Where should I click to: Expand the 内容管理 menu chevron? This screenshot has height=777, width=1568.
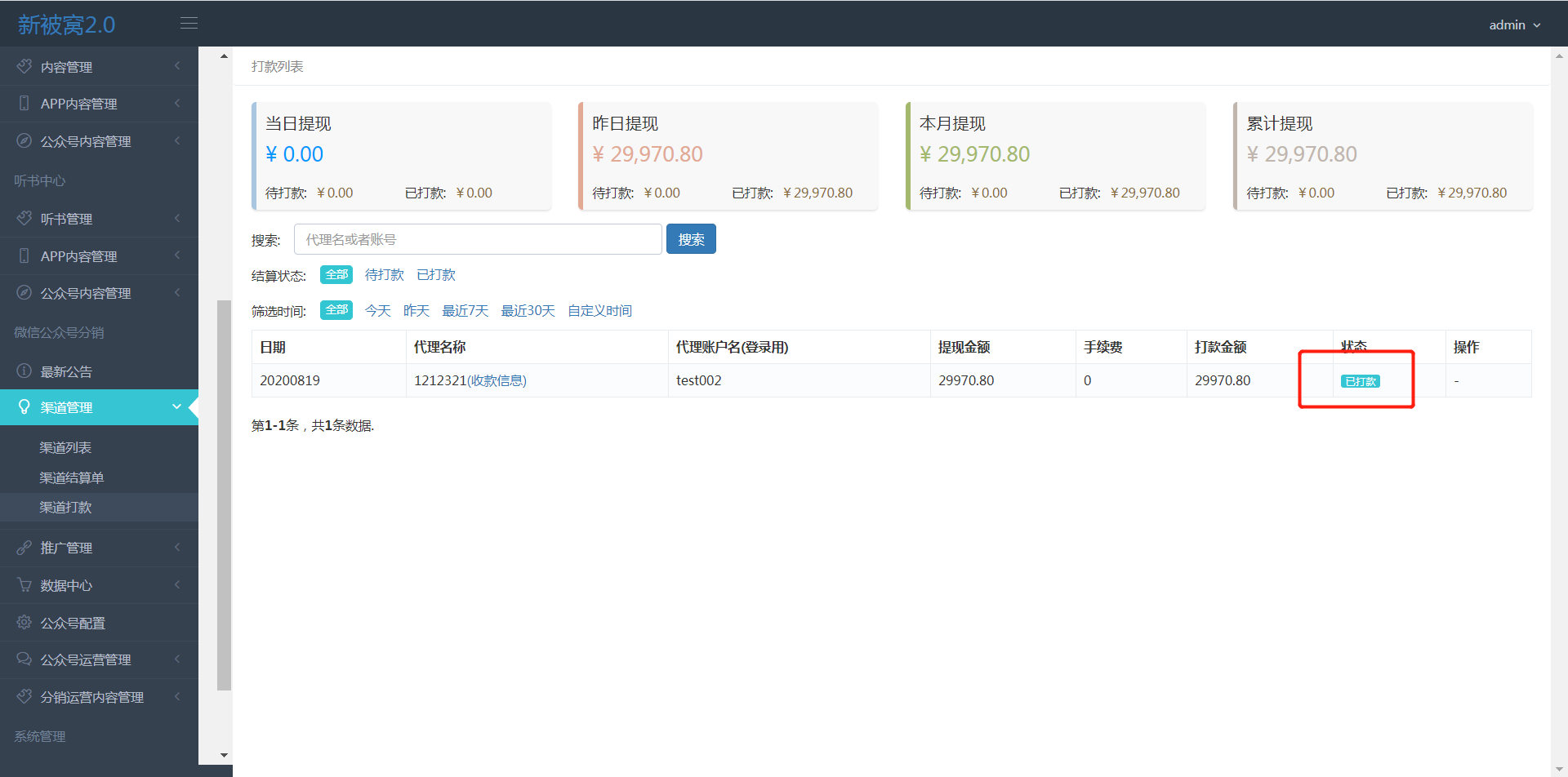click(177, 65)
